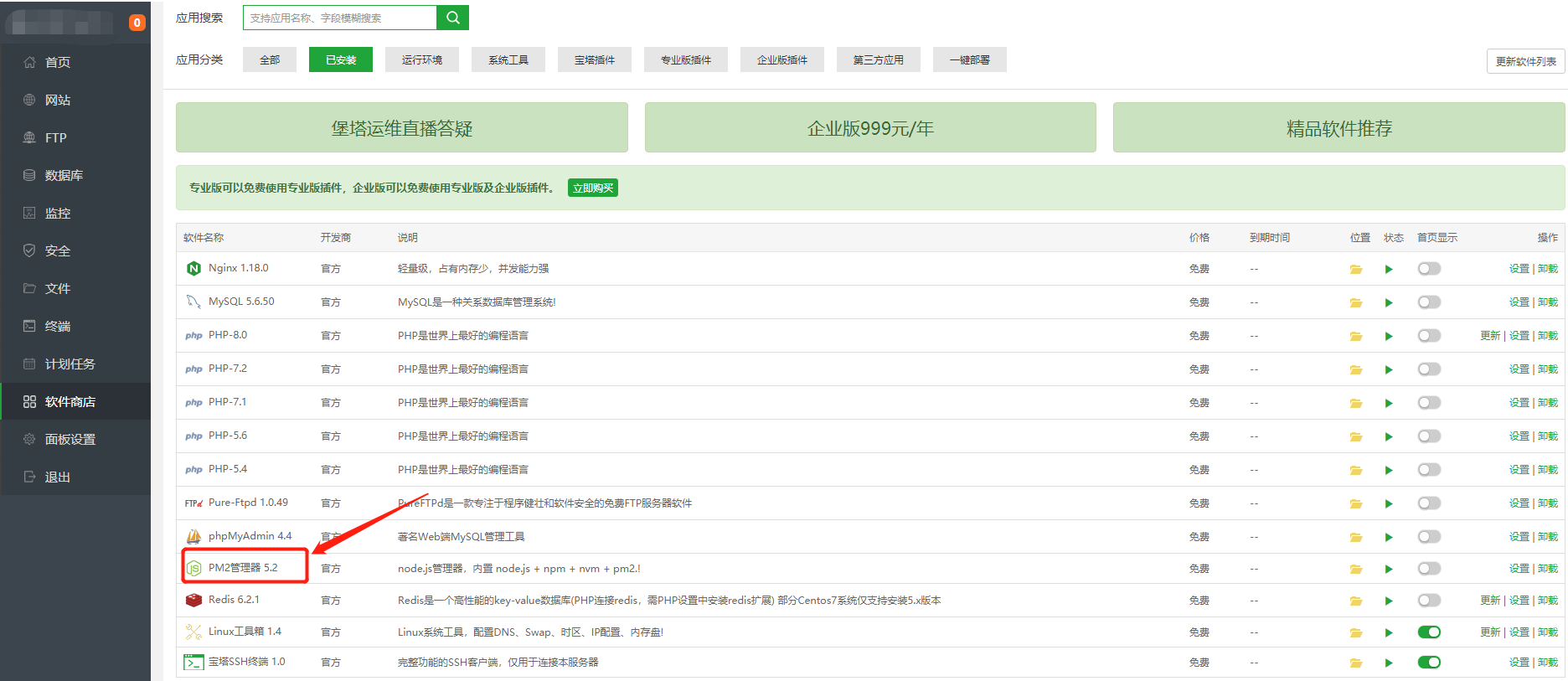The height and width of the screenshot is (681, 1568).
Task: Disable homepage display for 宝塔SSH终端
Action: [1429, 663]
